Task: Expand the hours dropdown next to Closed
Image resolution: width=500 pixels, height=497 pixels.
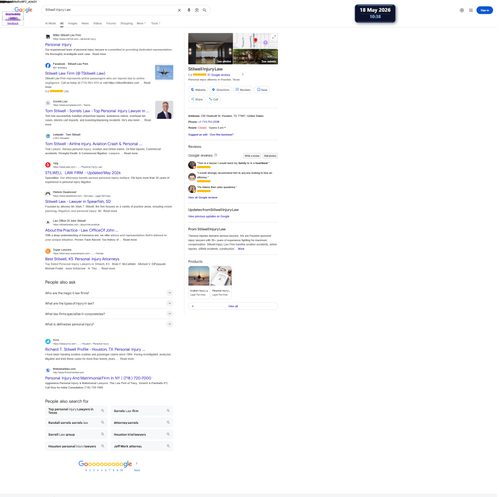Action: pos(226,128)
